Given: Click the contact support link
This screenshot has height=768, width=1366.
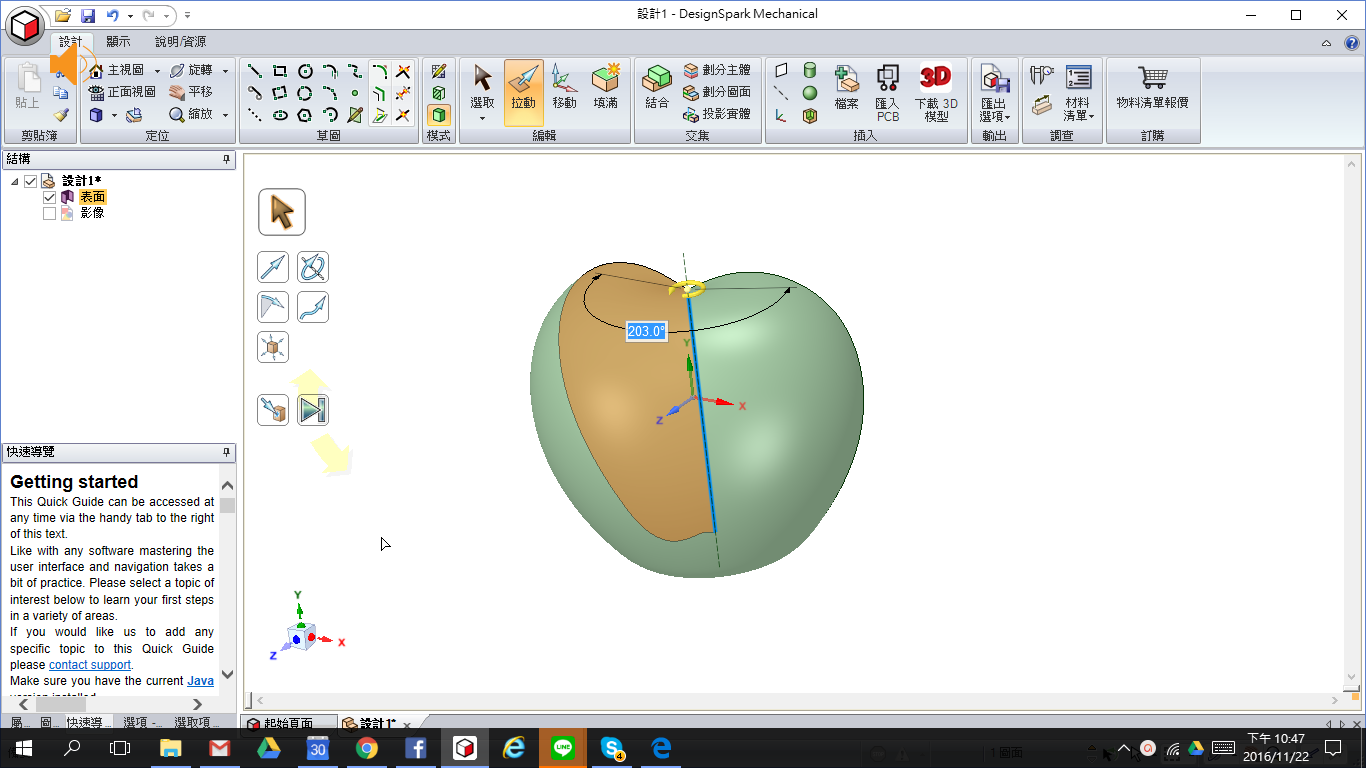Looking at the screenshot, I should coord(90,665).
